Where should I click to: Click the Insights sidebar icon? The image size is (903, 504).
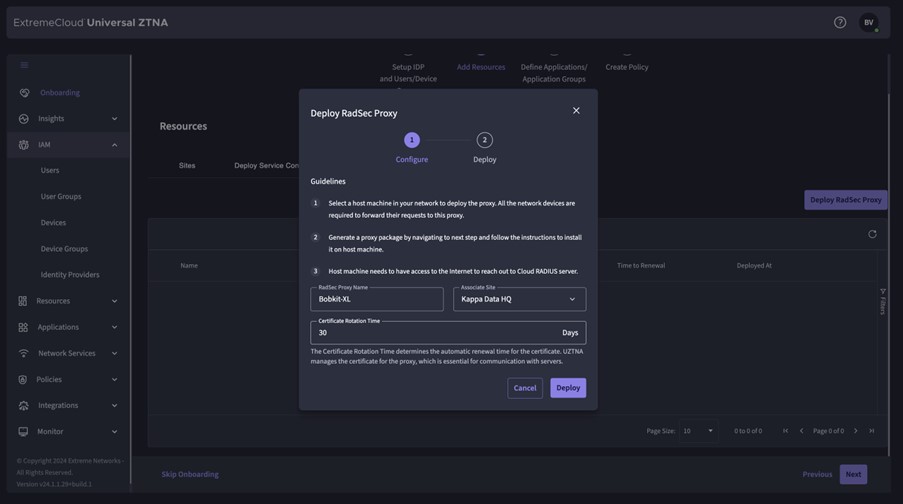tap(24, 119)
